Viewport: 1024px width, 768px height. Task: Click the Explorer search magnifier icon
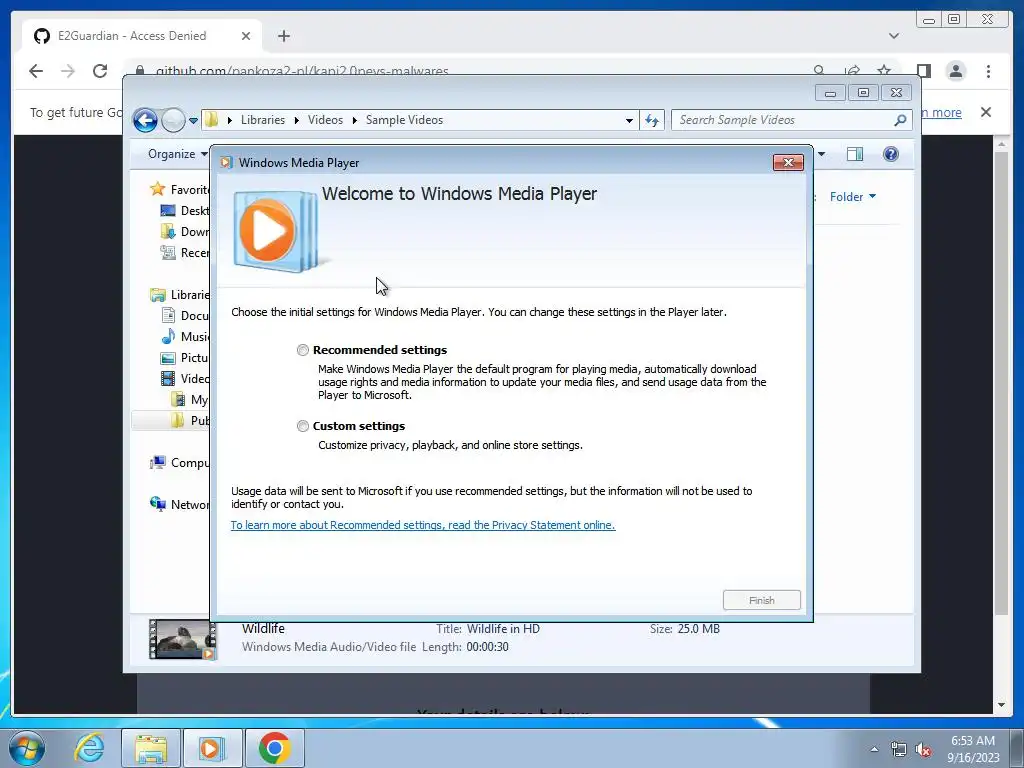tap(901, 120)
